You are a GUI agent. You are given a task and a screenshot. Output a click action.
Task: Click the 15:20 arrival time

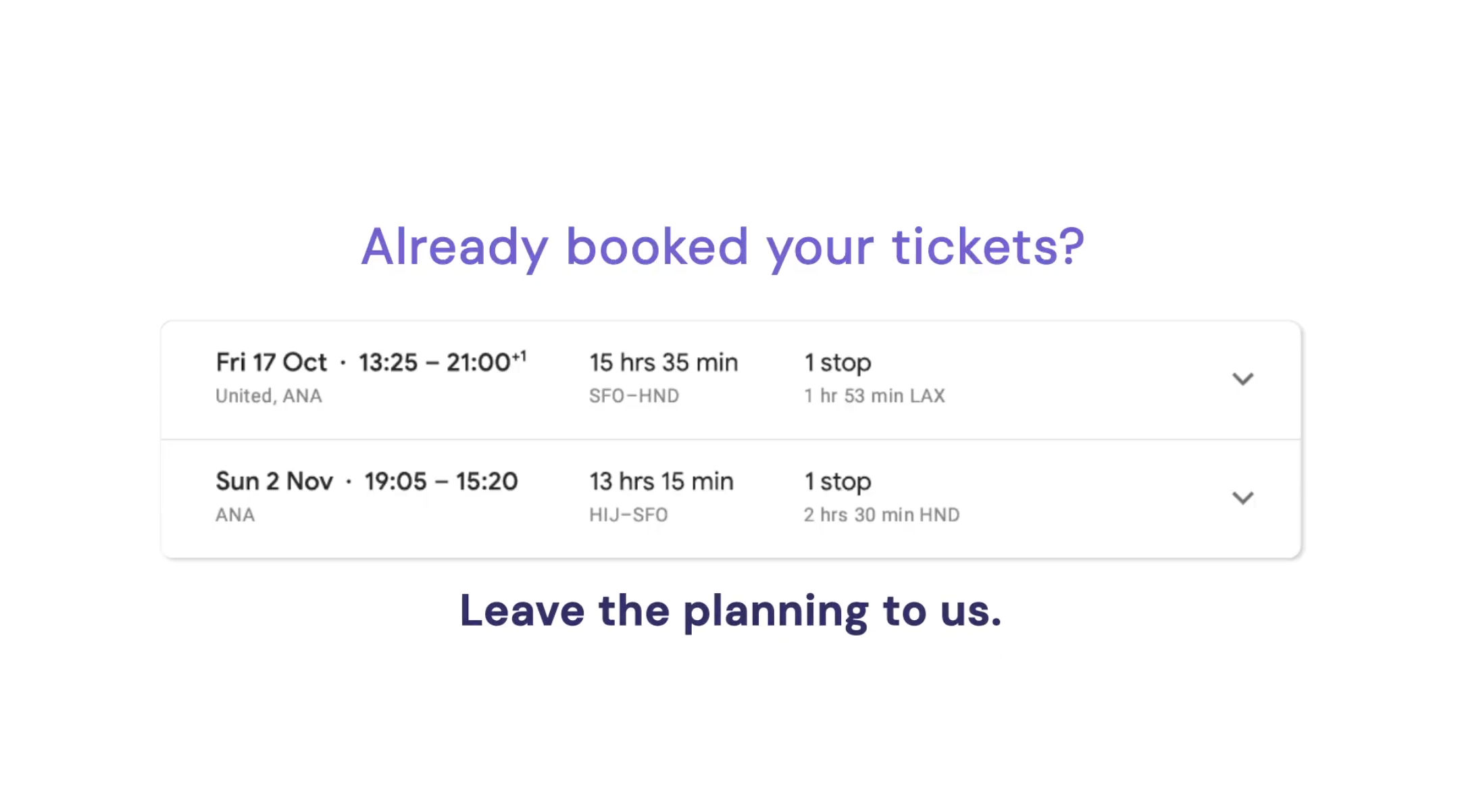coord(486,482)
